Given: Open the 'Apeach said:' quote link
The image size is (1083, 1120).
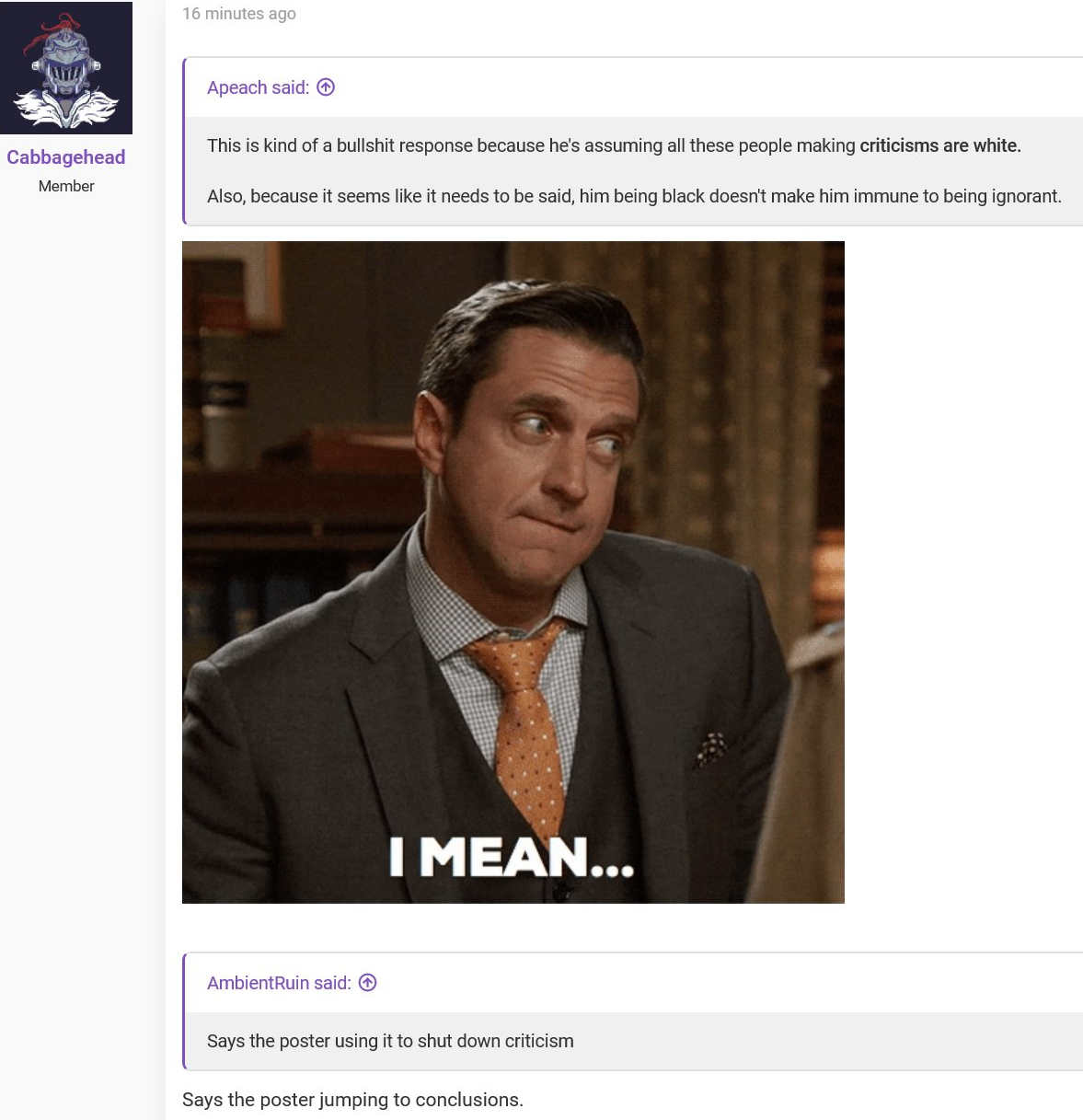Looking at the screenshot, I should point(259,87).
